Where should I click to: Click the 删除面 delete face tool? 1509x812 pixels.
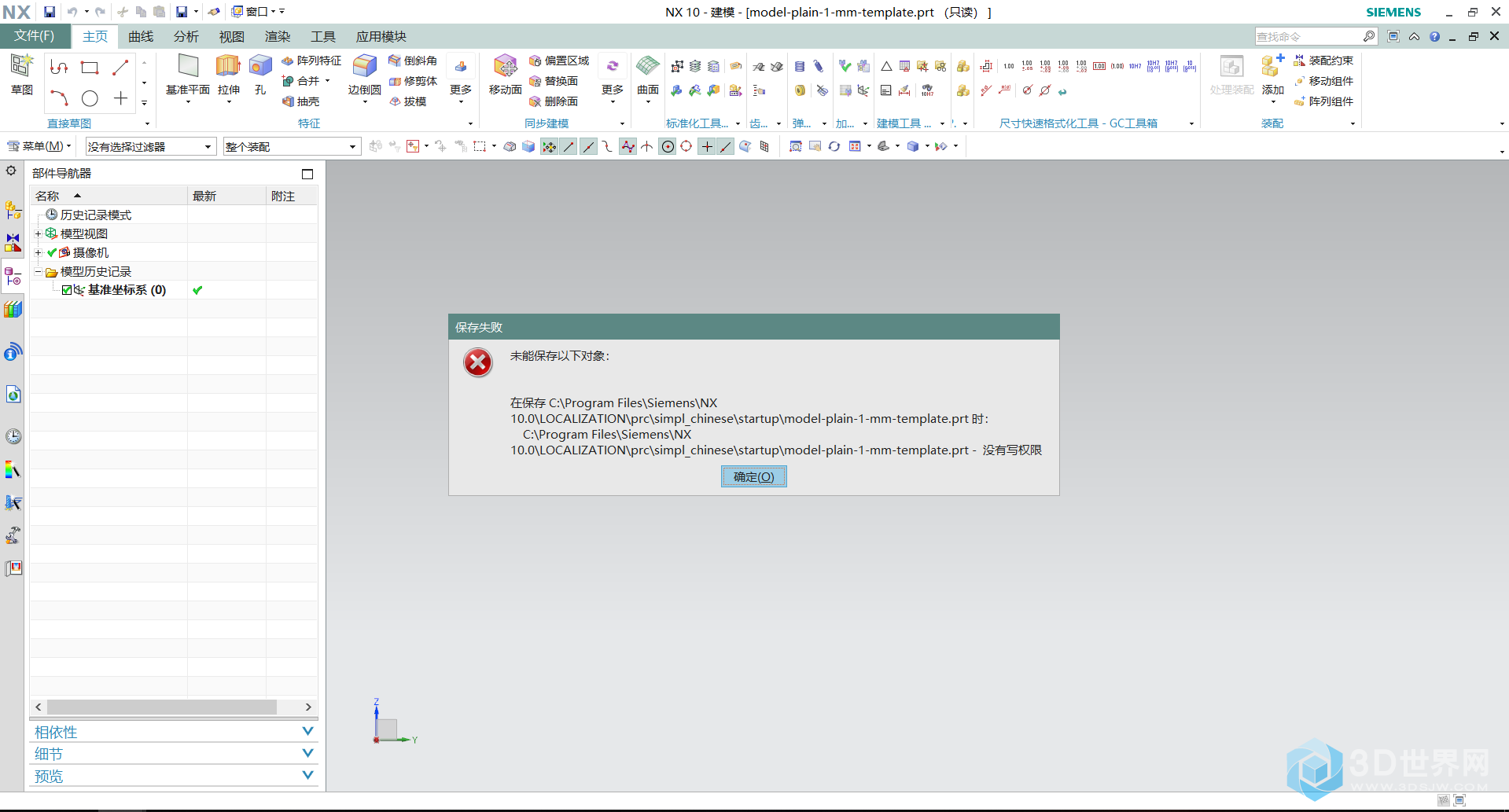(554, 101)
